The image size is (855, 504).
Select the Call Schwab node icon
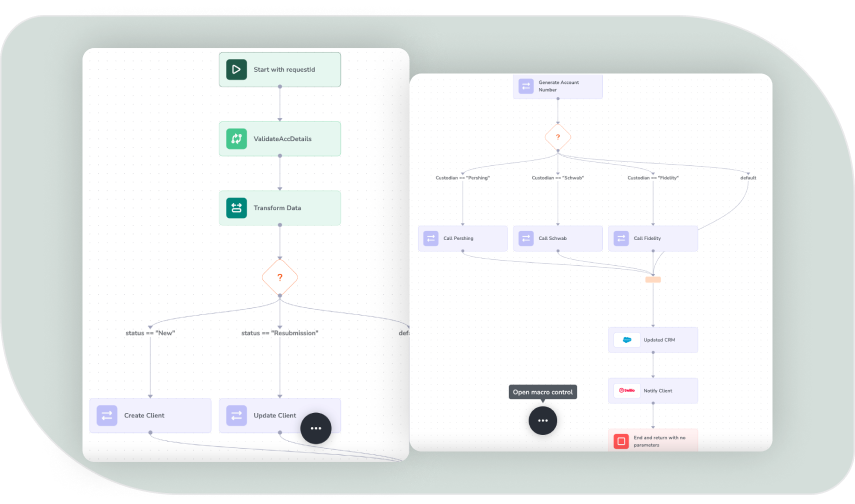527,238
